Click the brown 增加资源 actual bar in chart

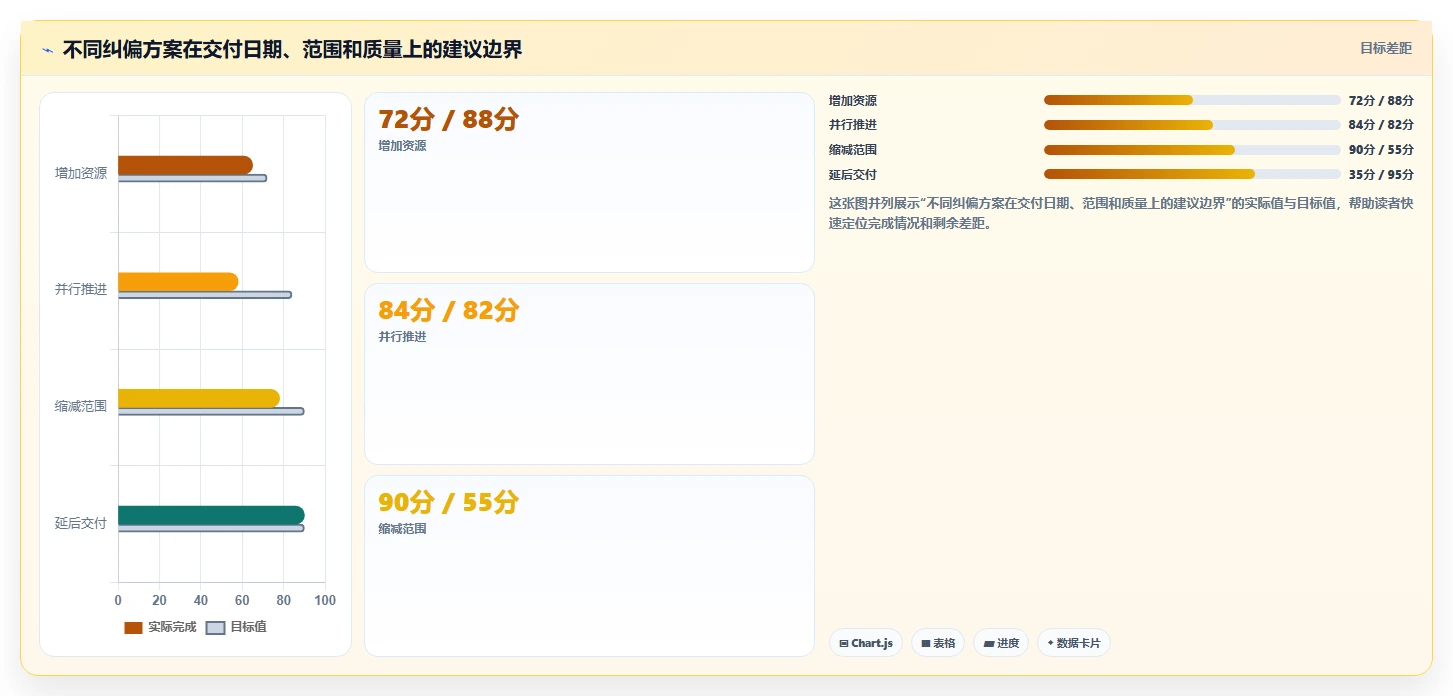pos(185,165)
